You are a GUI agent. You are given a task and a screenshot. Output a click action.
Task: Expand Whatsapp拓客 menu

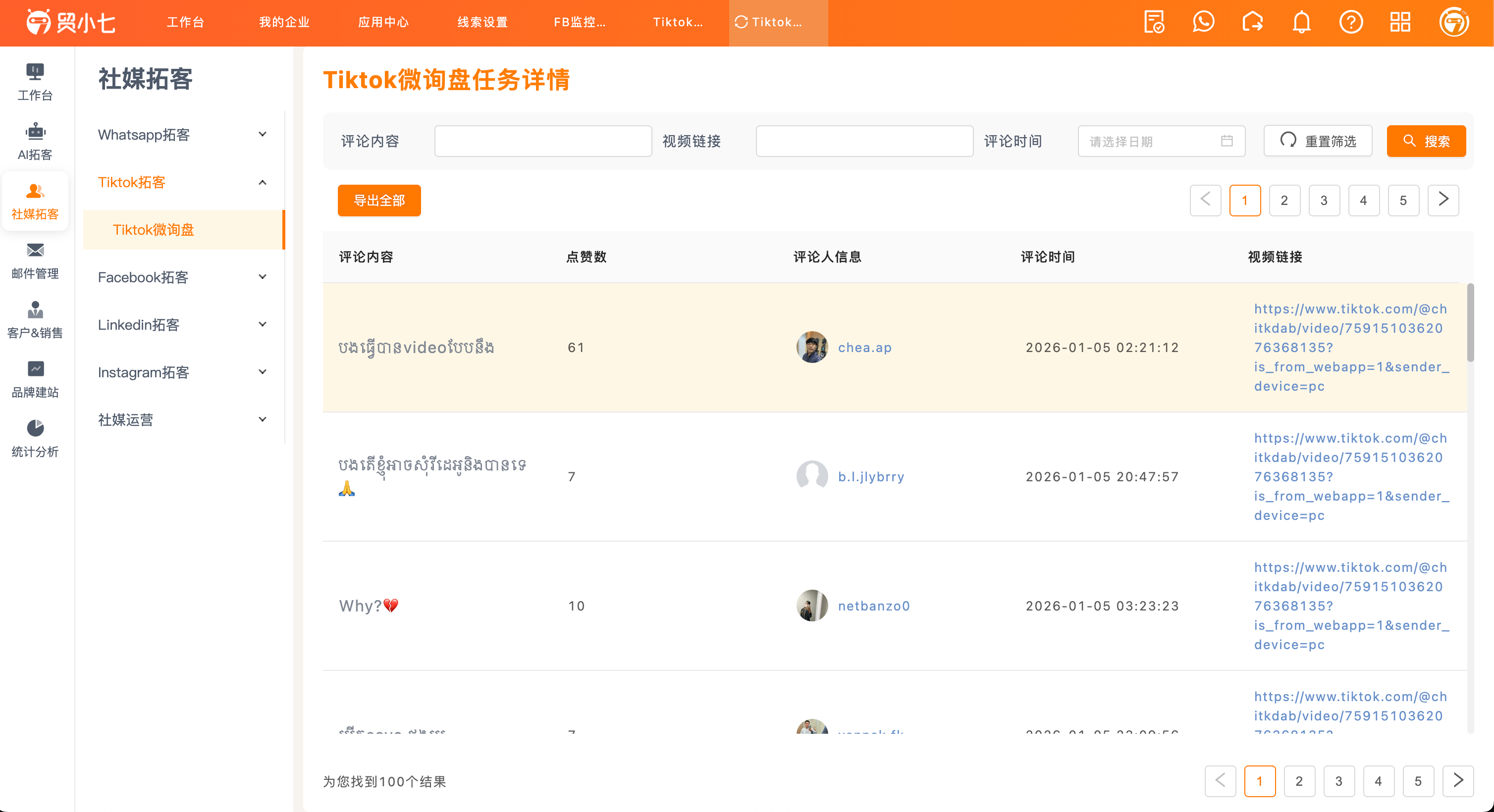[x=183, y=135]
